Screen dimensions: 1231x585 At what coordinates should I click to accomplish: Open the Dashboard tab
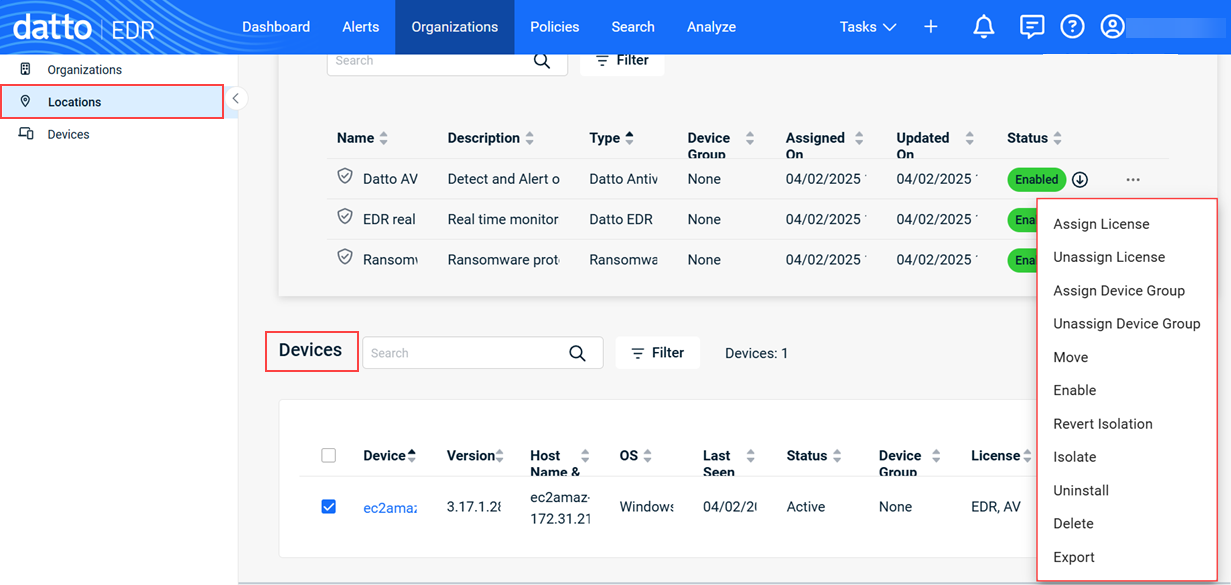(x=276, y=27)
